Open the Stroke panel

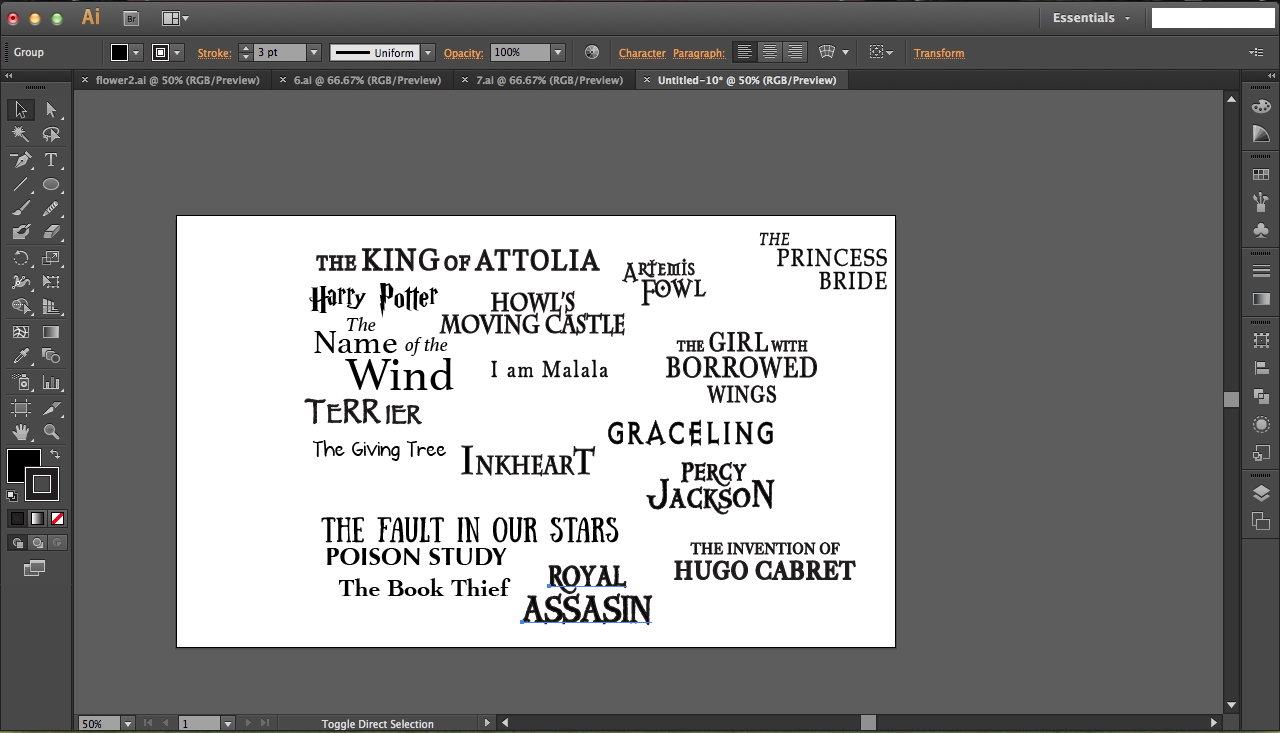[x=1261, y=271]
